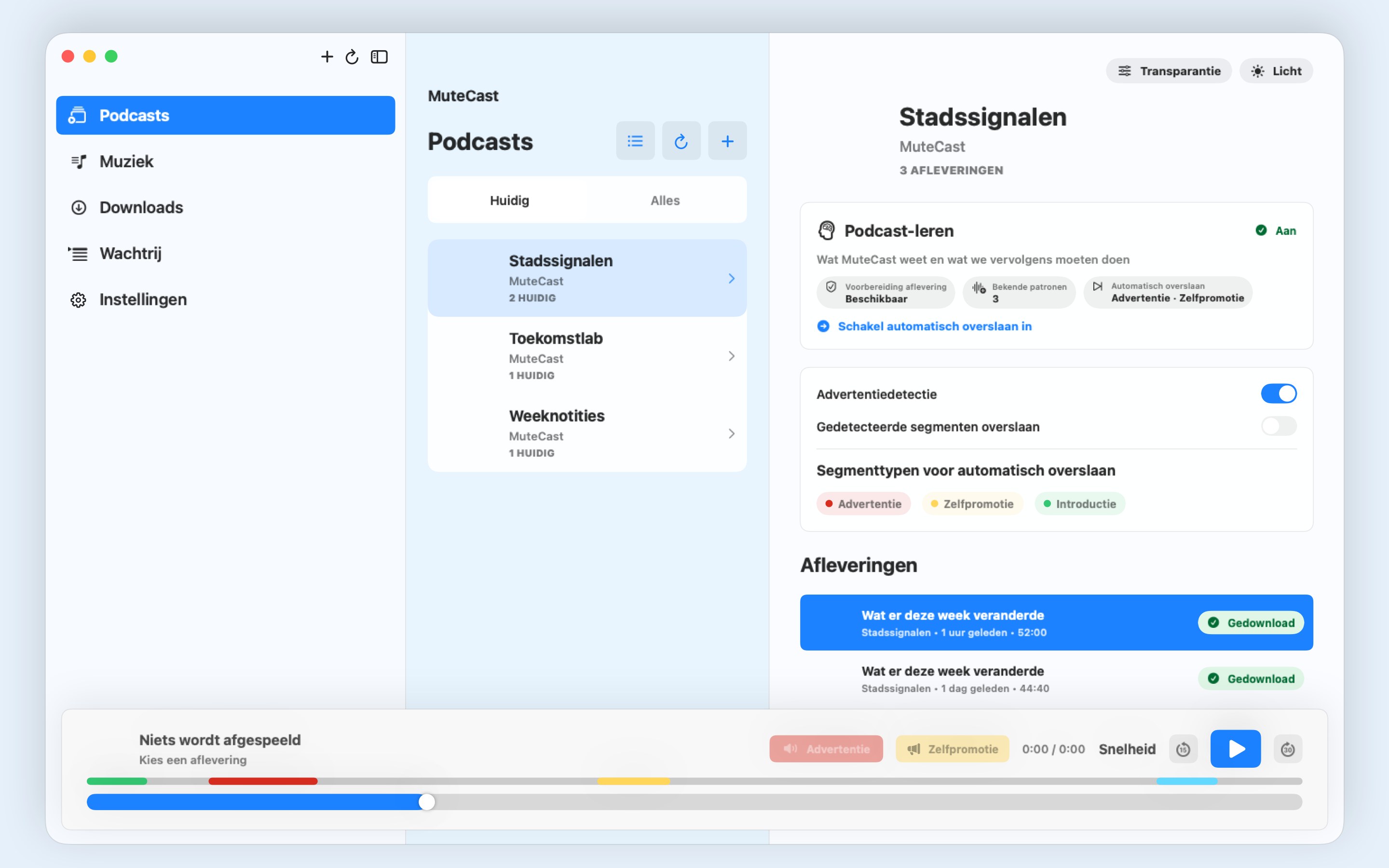The width and height of the screenshot is (1389, 868).
Task: Click the Podcast-leren brain icon
Action: pyautogui.click(x=826, y=231)
